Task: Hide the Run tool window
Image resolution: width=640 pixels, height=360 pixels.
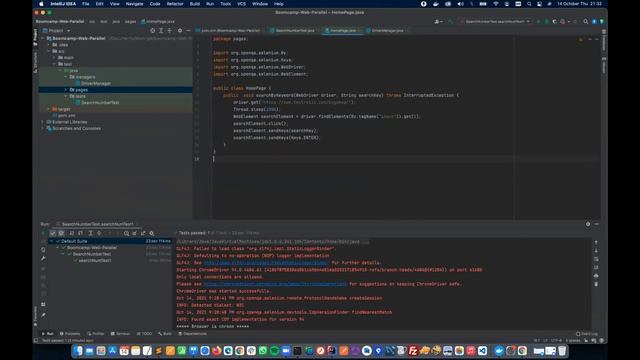Action: point(596,224)
